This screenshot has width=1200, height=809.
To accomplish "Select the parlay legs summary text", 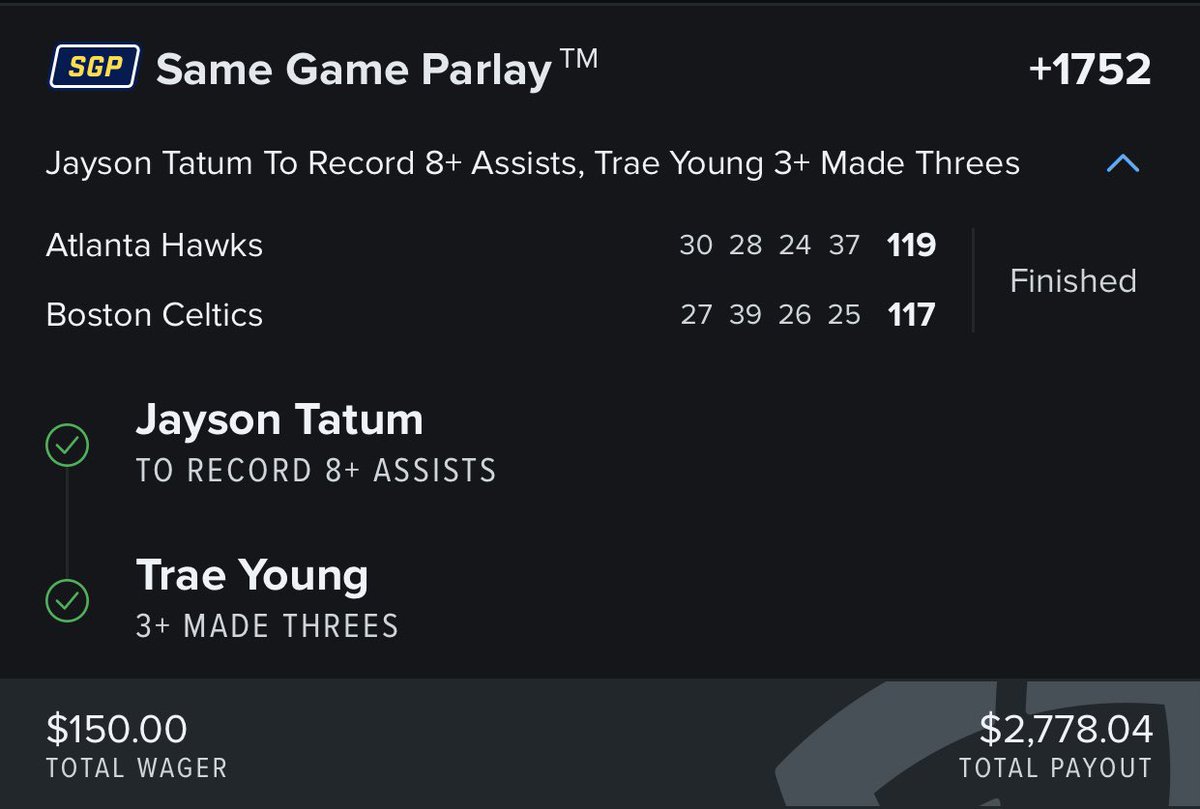I will pyautogui.click(x=533, y=163).
